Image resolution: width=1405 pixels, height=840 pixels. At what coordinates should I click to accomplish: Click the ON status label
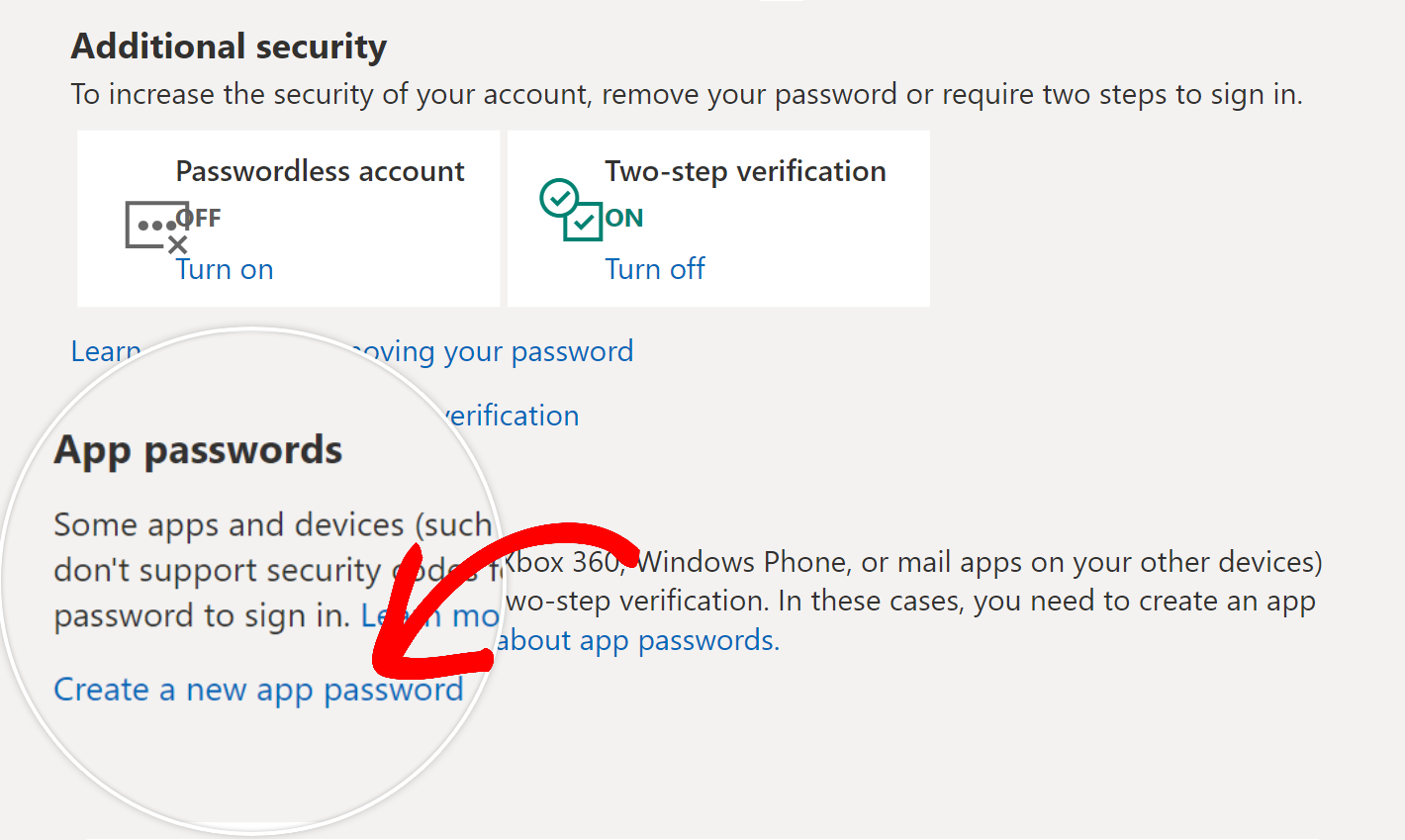click(622, 218)
